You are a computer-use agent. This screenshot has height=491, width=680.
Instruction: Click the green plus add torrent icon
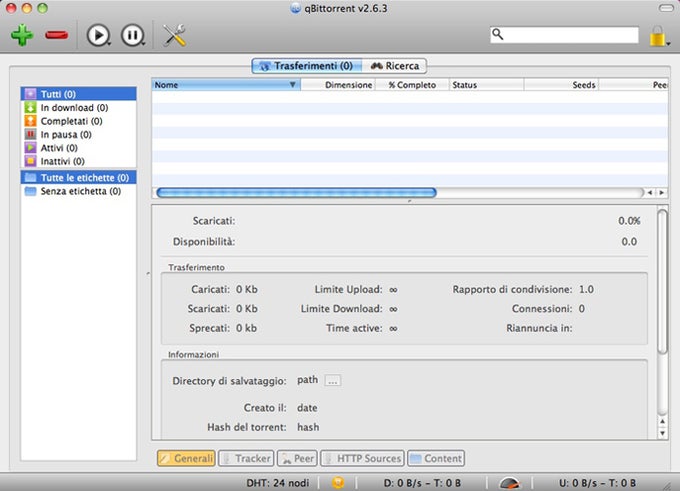22,35
